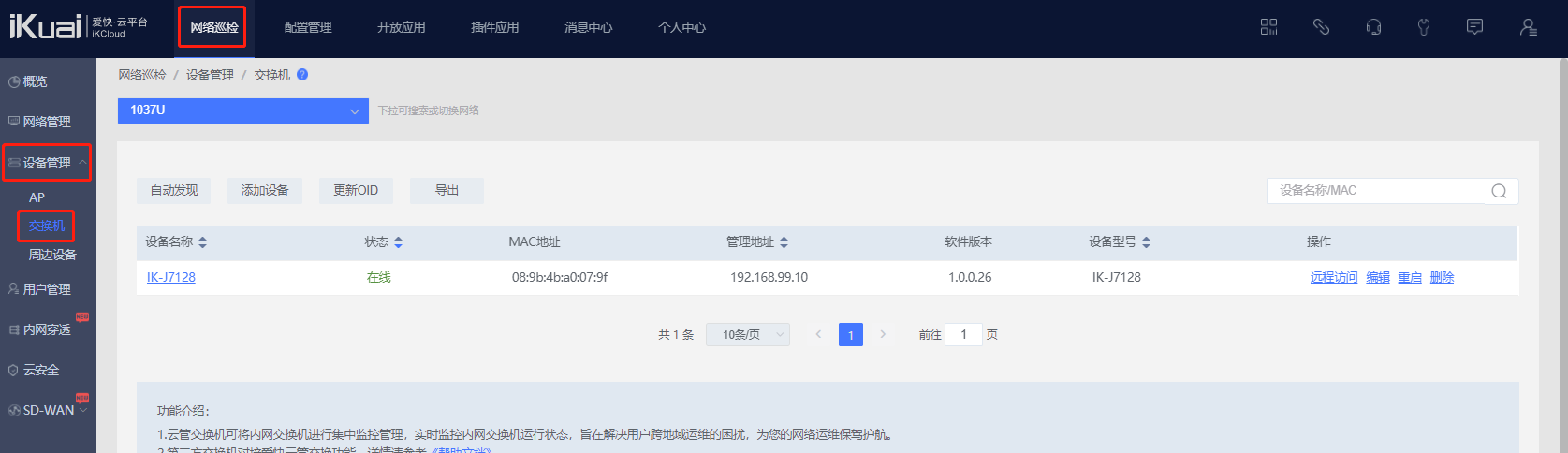The height and width of the screenshot is (453, 1568).
Task: Focus the 前往 page number input
Action: click(963, 334)
